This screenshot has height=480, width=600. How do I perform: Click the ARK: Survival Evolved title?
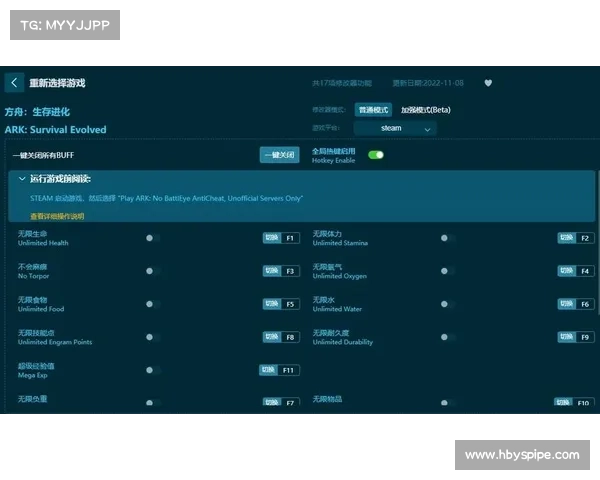pyautogui.click(x=55, y=130)
